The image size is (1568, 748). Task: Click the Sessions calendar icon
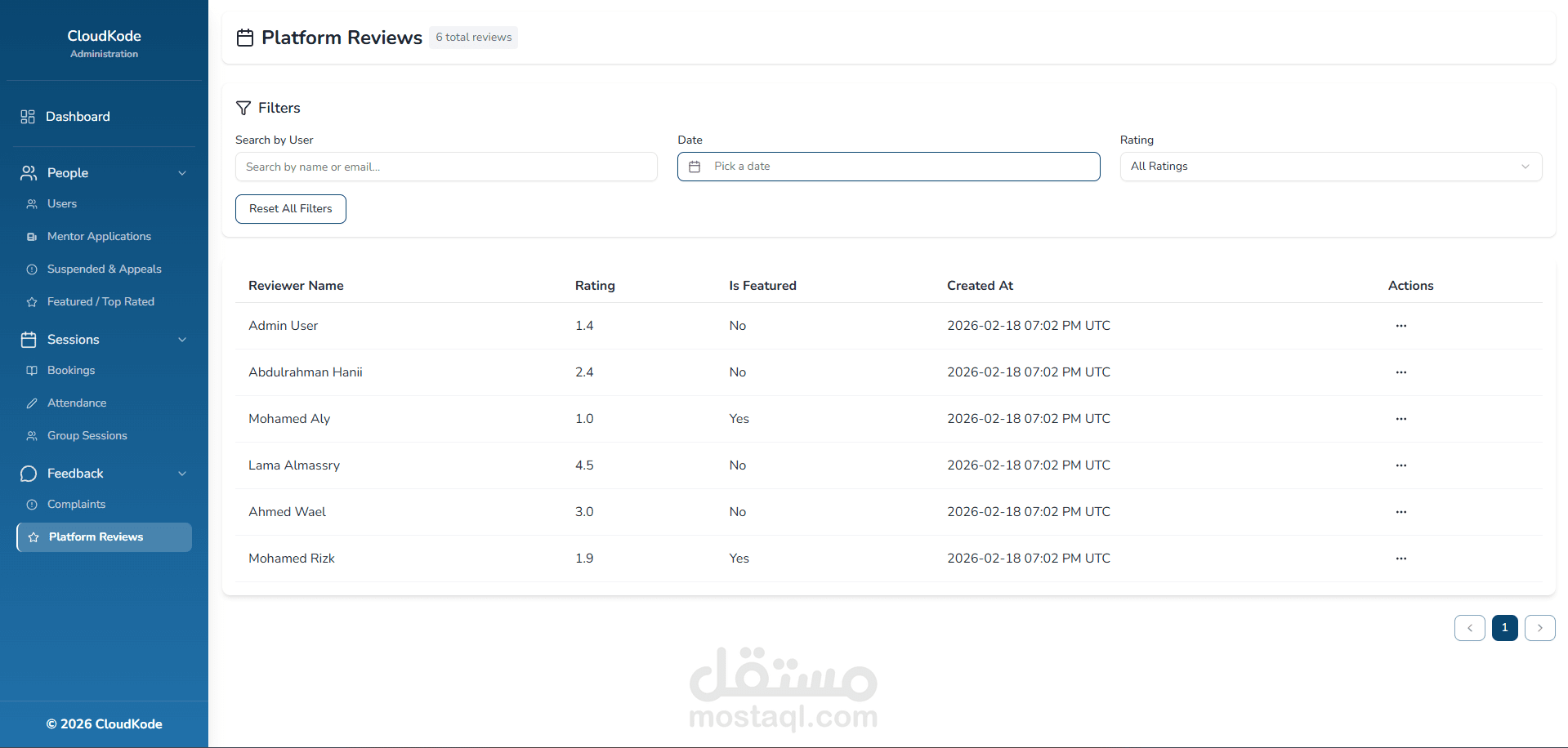29,340
